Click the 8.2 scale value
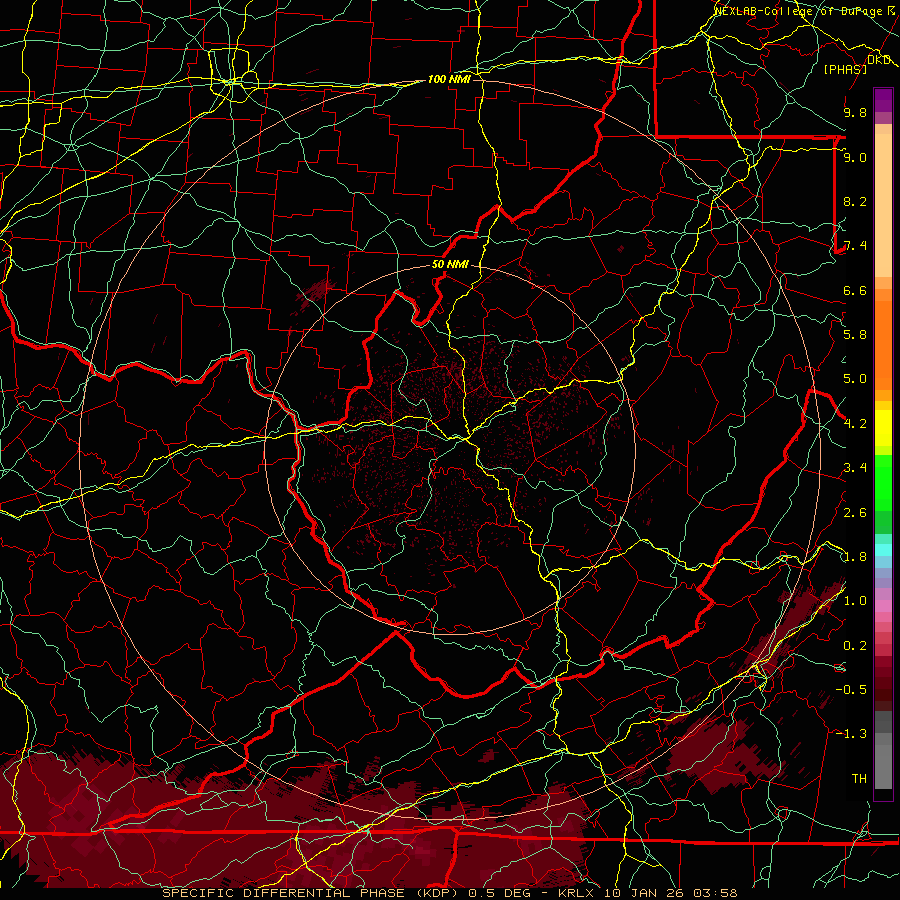The width and height of the screenshot is (900, 900). click(x=855, y=201)
